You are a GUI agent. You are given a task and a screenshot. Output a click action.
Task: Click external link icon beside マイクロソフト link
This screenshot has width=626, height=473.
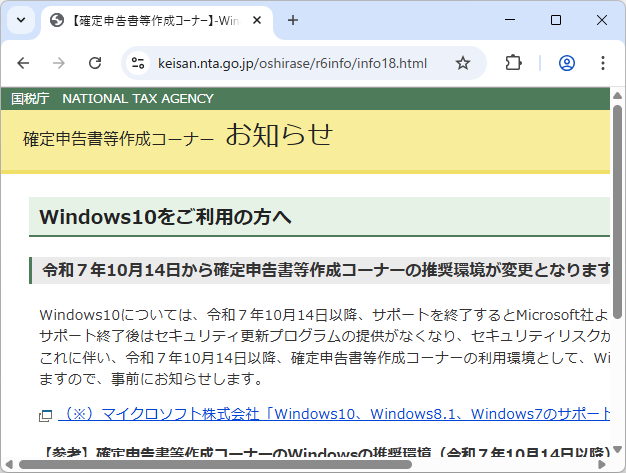tap(45, 416)
